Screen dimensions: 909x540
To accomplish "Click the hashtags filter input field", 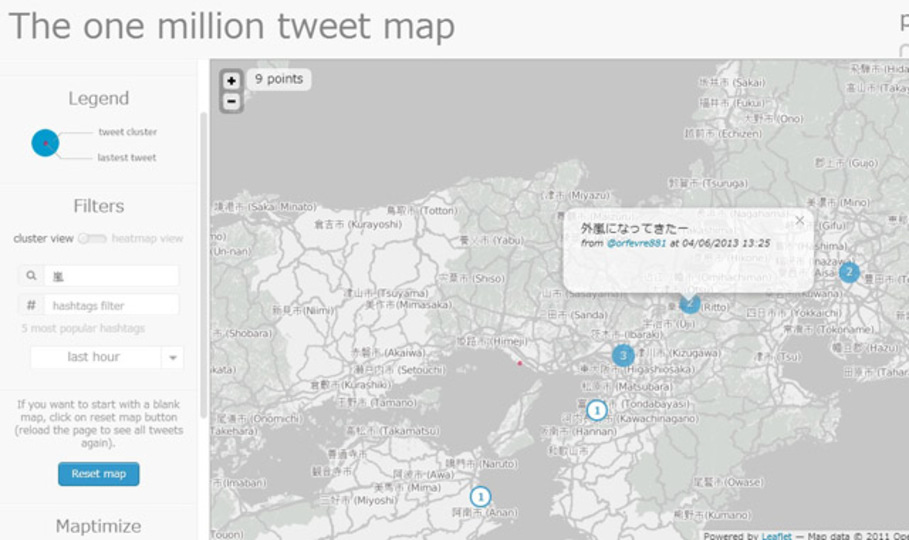I will (112, 305).
